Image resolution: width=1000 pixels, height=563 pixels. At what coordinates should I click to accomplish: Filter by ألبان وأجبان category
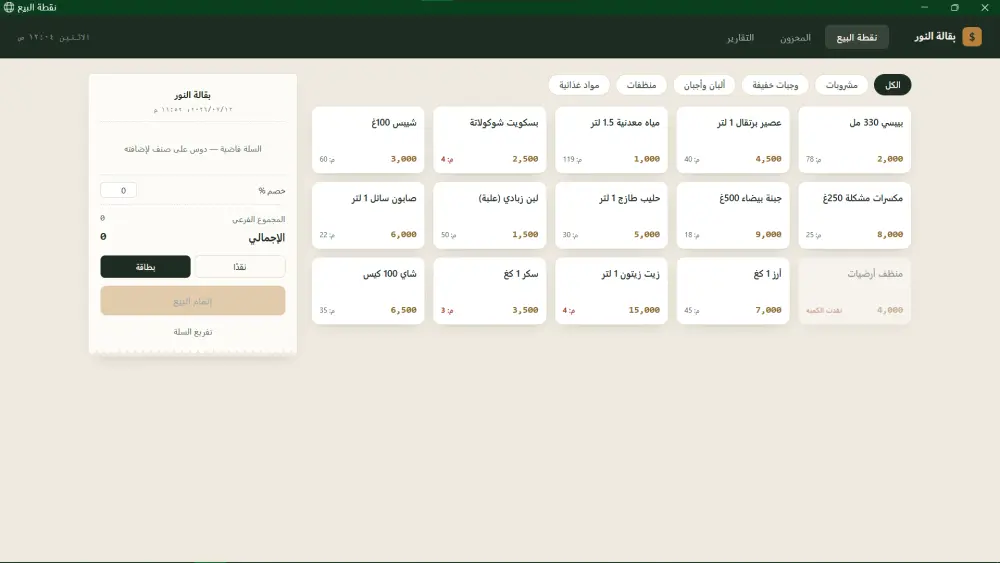[x=704, y=85]
